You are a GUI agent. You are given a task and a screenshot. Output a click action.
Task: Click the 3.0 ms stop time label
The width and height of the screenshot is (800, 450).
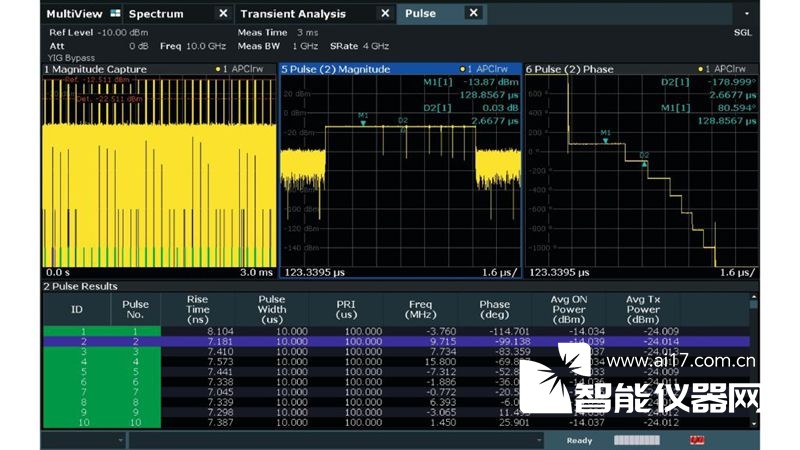pyautogui.click(x=257, y=272)
